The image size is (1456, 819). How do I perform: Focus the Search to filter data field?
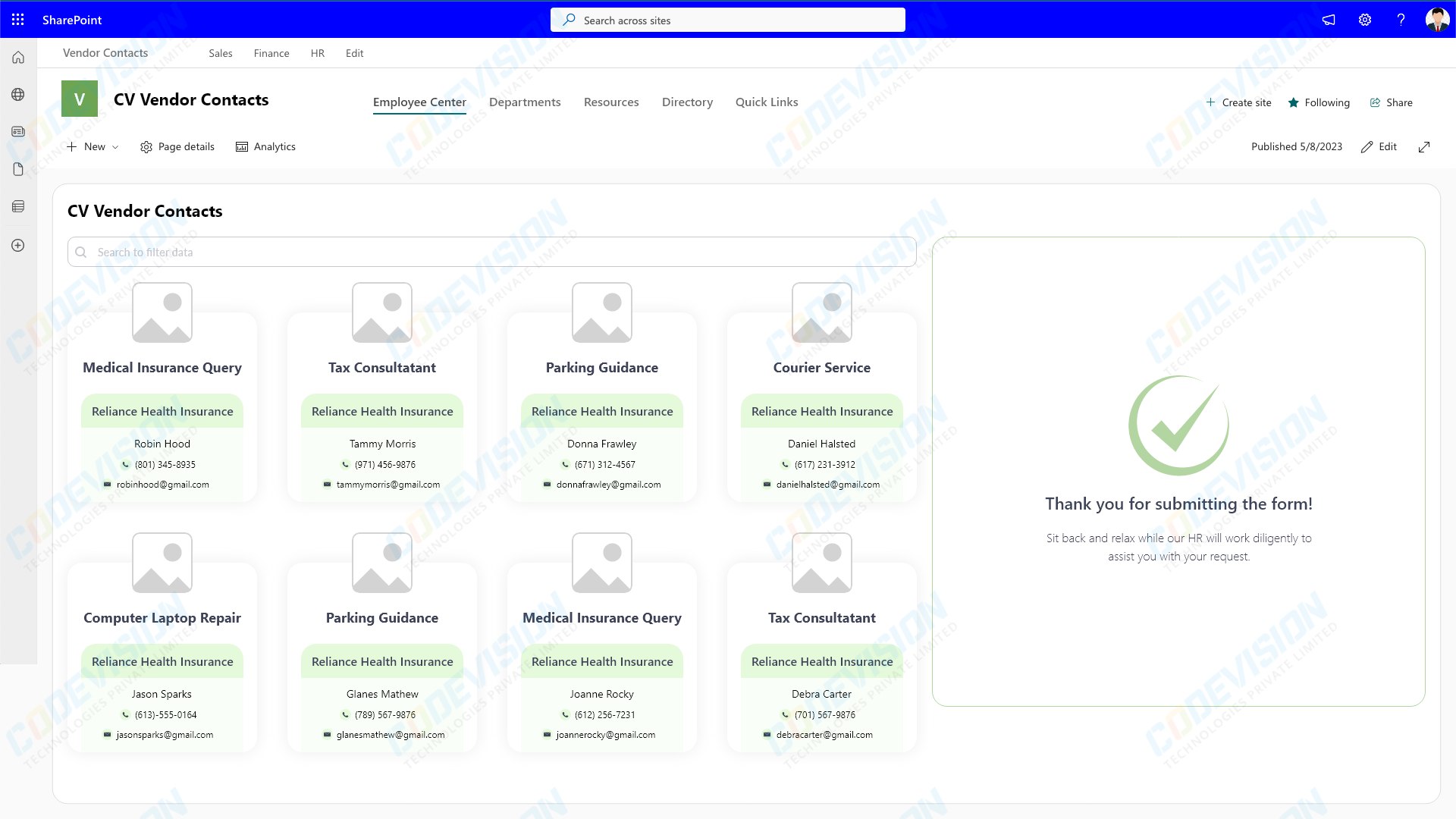(x=491, y=253)
